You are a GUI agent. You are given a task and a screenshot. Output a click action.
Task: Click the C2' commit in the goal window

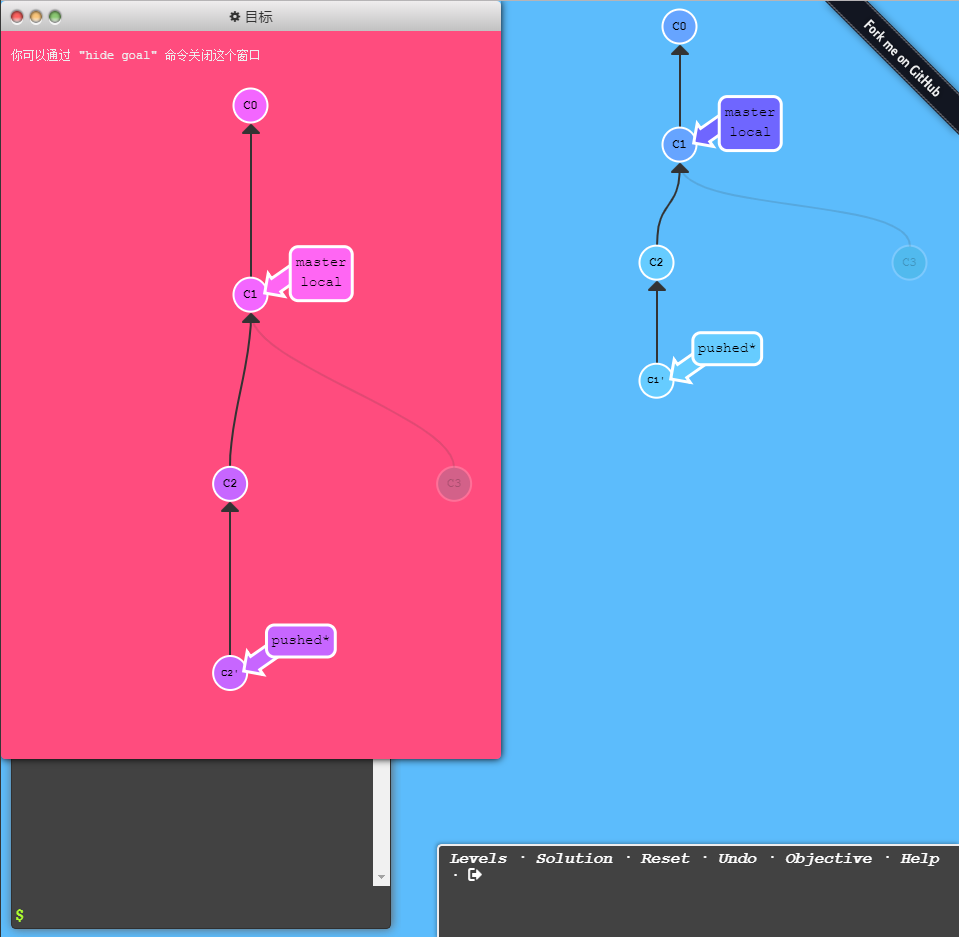click(x=230, y=673)
